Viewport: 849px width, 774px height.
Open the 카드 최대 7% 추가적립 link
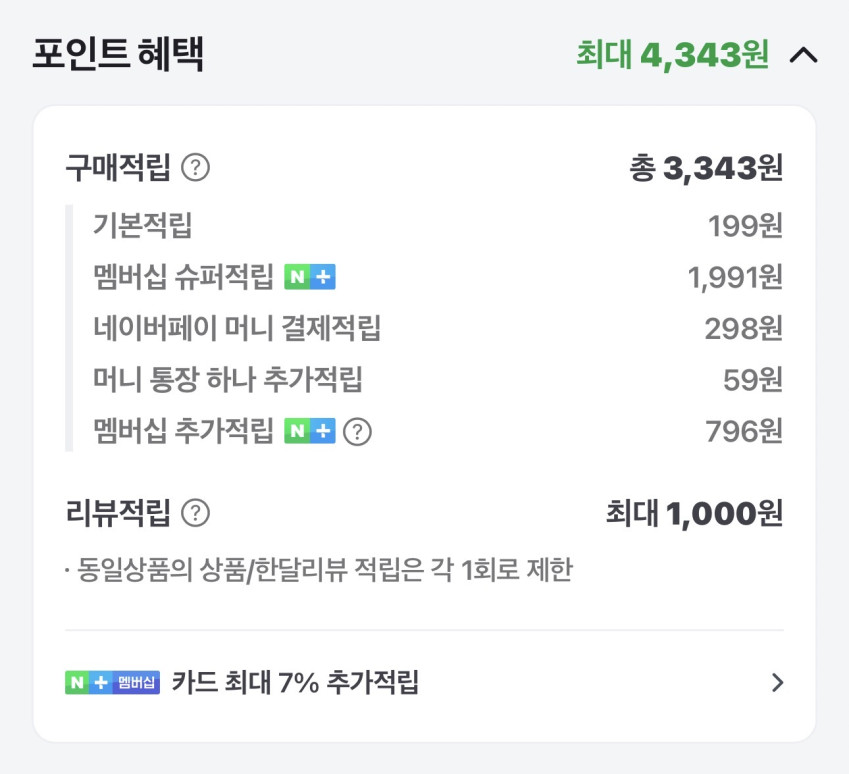295,683
